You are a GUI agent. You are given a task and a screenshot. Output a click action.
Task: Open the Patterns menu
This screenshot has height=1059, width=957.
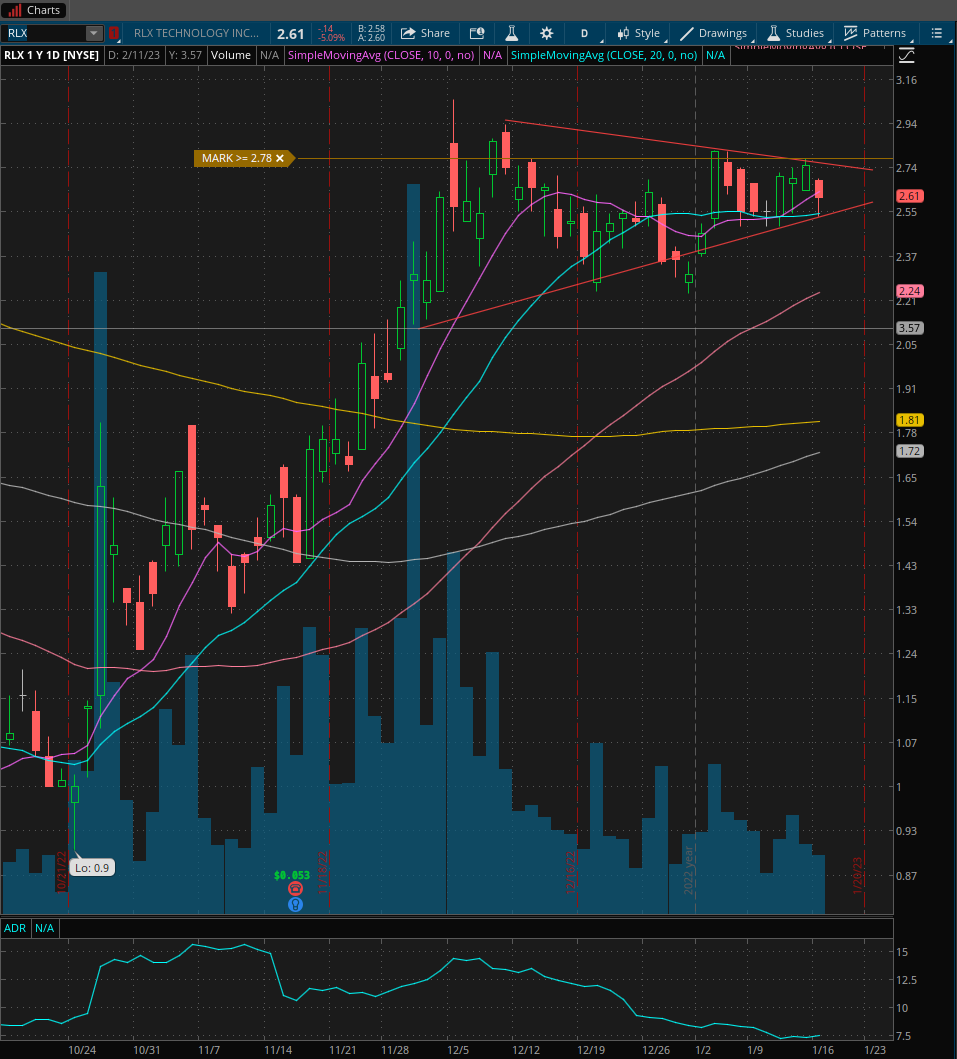coord(875,33)
